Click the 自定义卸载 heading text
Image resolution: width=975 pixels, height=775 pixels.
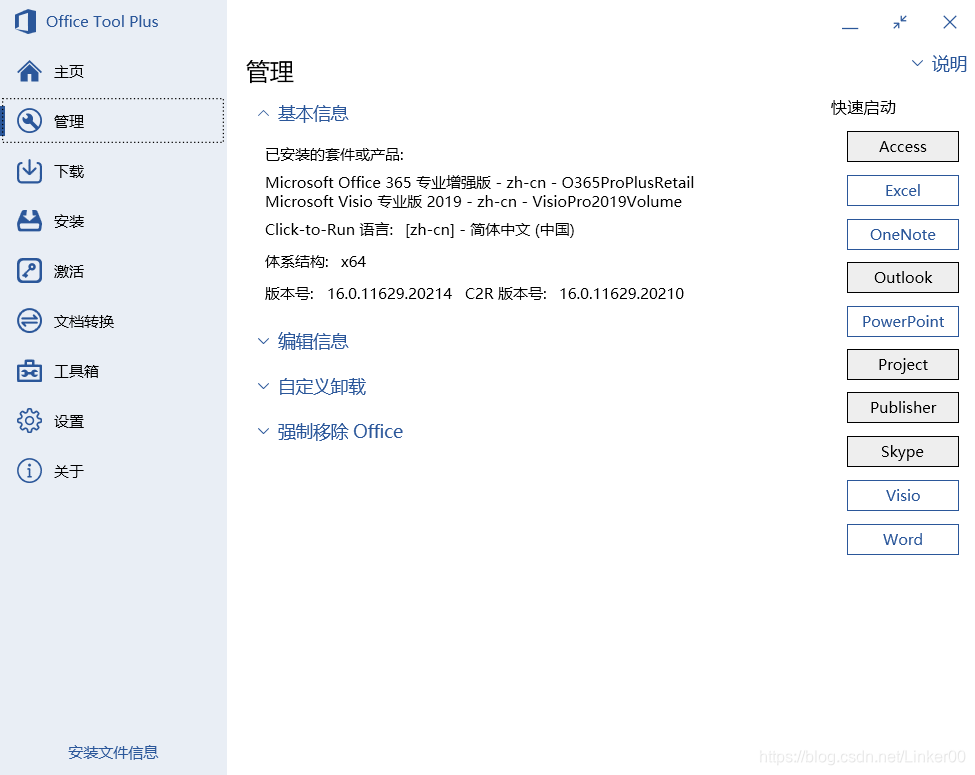321,386
